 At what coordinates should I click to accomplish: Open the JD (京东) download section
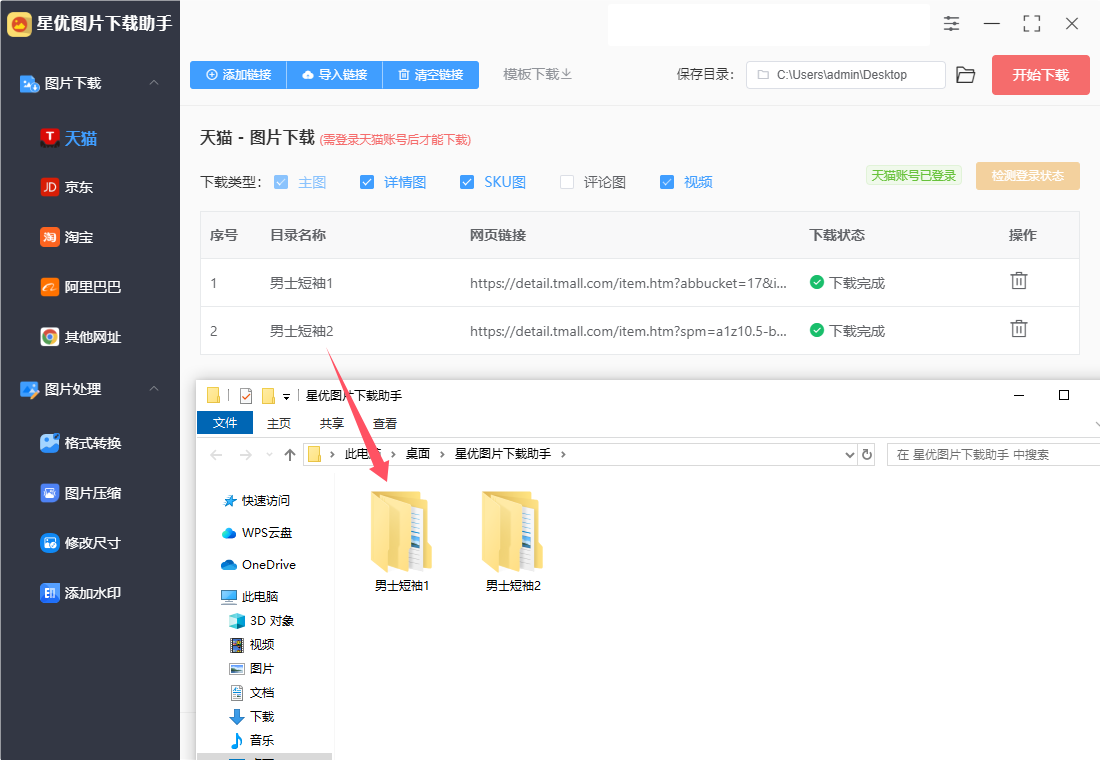pyautogui.click(x=67, y=187)
